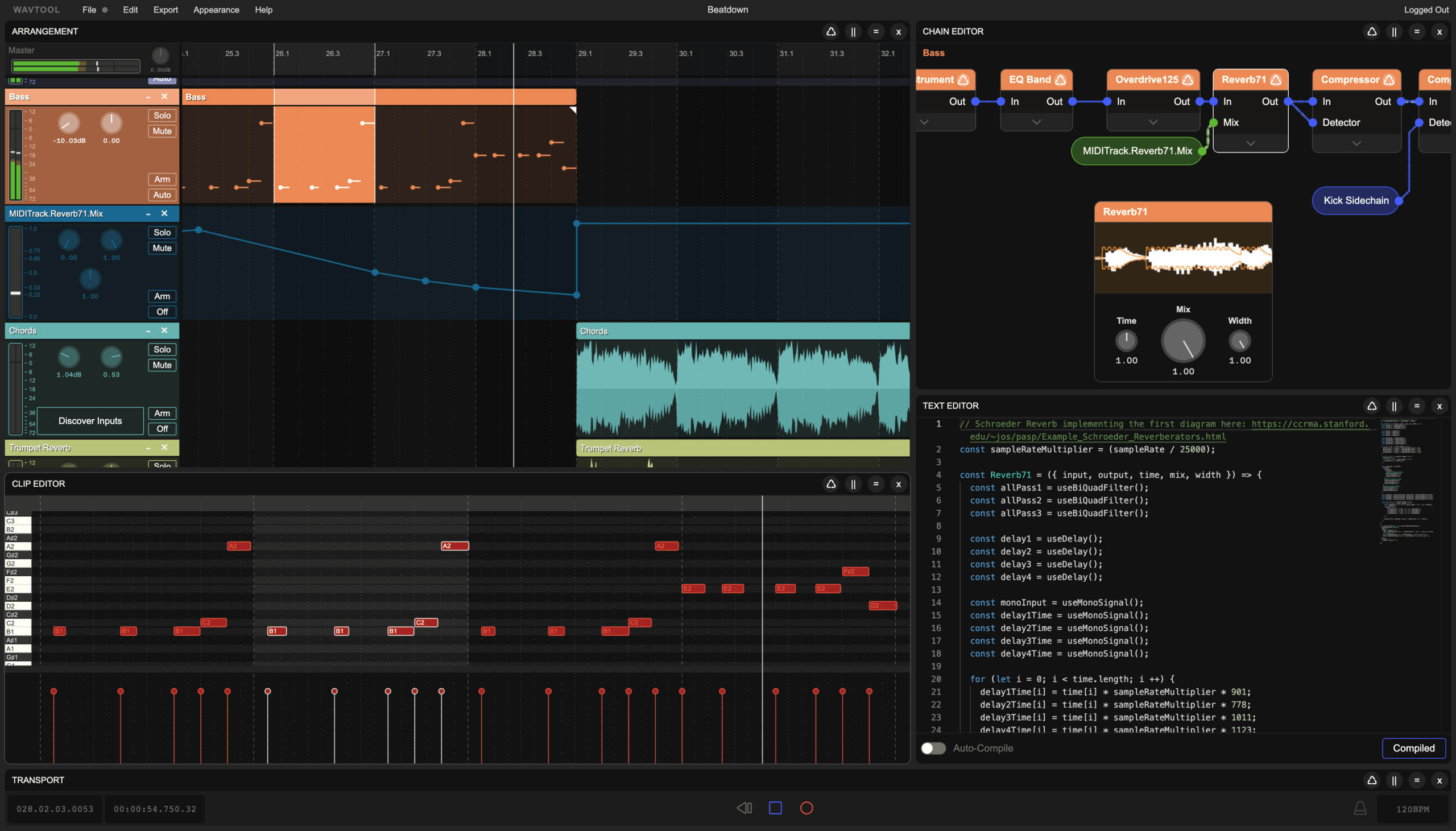
Task: Click the rewind to start icon
Action: point(744,808)
